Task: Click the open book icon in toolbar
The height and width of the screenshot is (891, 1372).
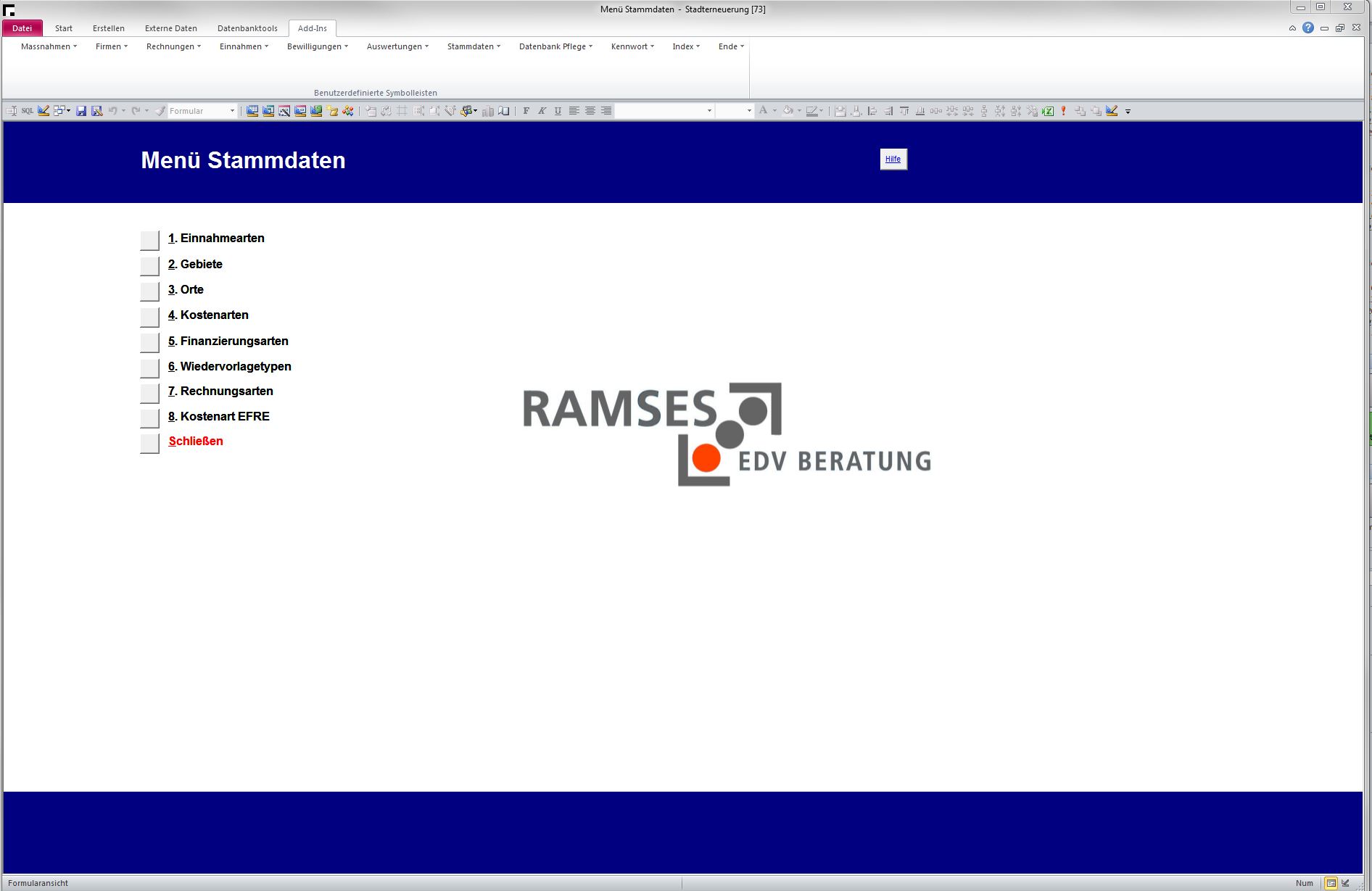Action: coord(503,111)
